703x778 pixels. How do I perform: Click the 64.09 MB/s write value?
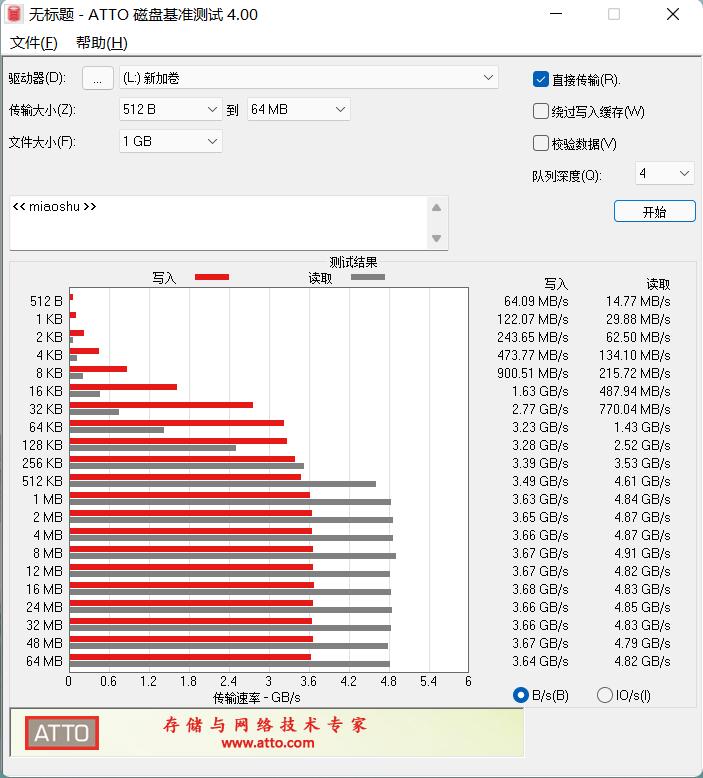(536, 301)
